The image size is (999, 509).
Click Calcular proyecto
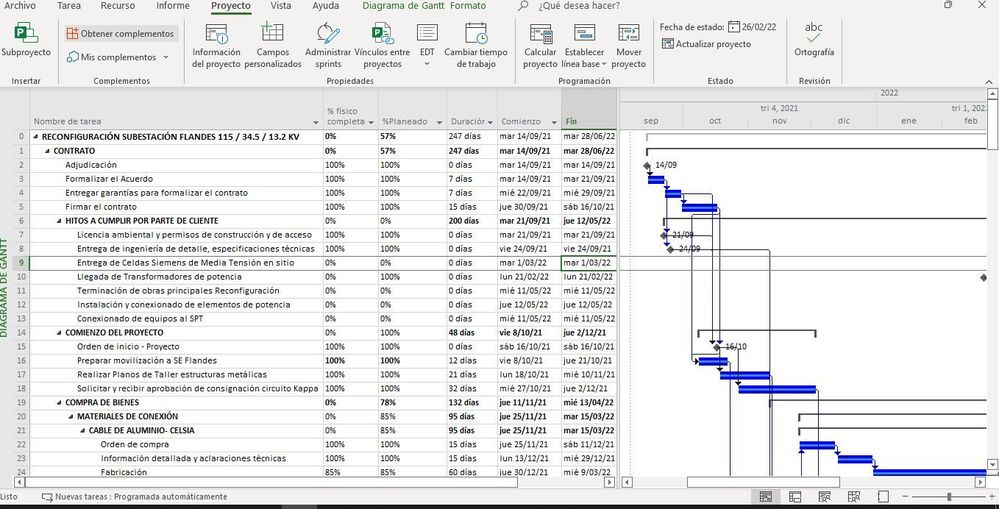tap(540, 46)
